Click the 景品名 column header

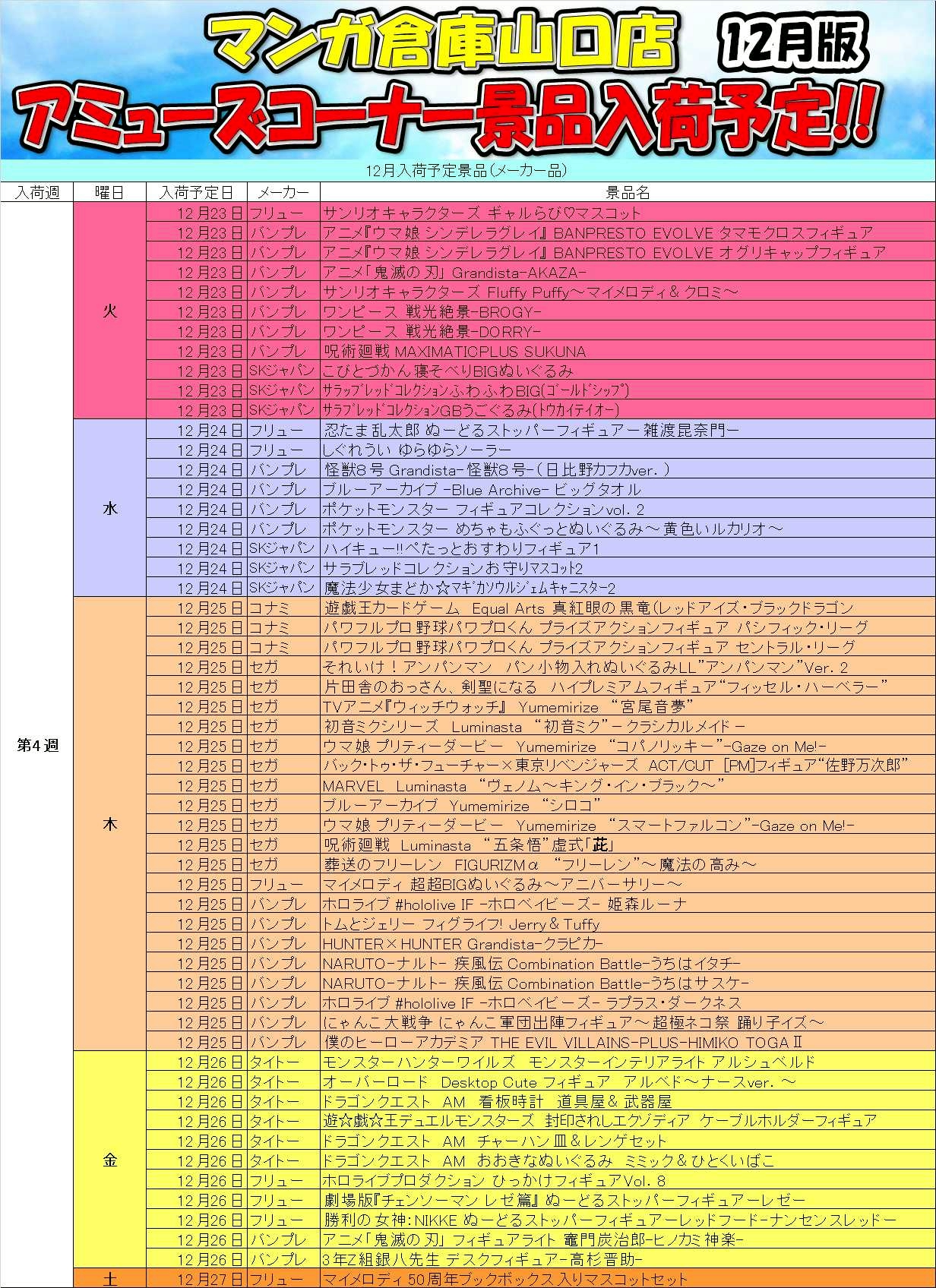coord(627,192)
